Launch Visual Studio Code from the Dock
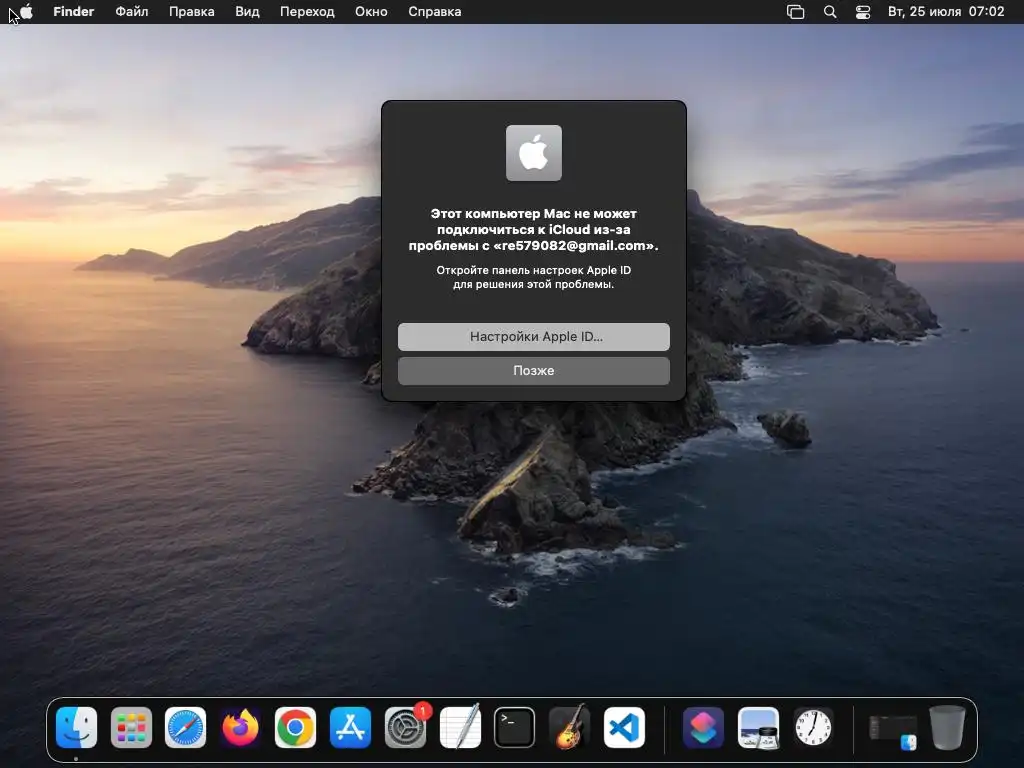1024x768 pixels. click(x=624, y=727)
